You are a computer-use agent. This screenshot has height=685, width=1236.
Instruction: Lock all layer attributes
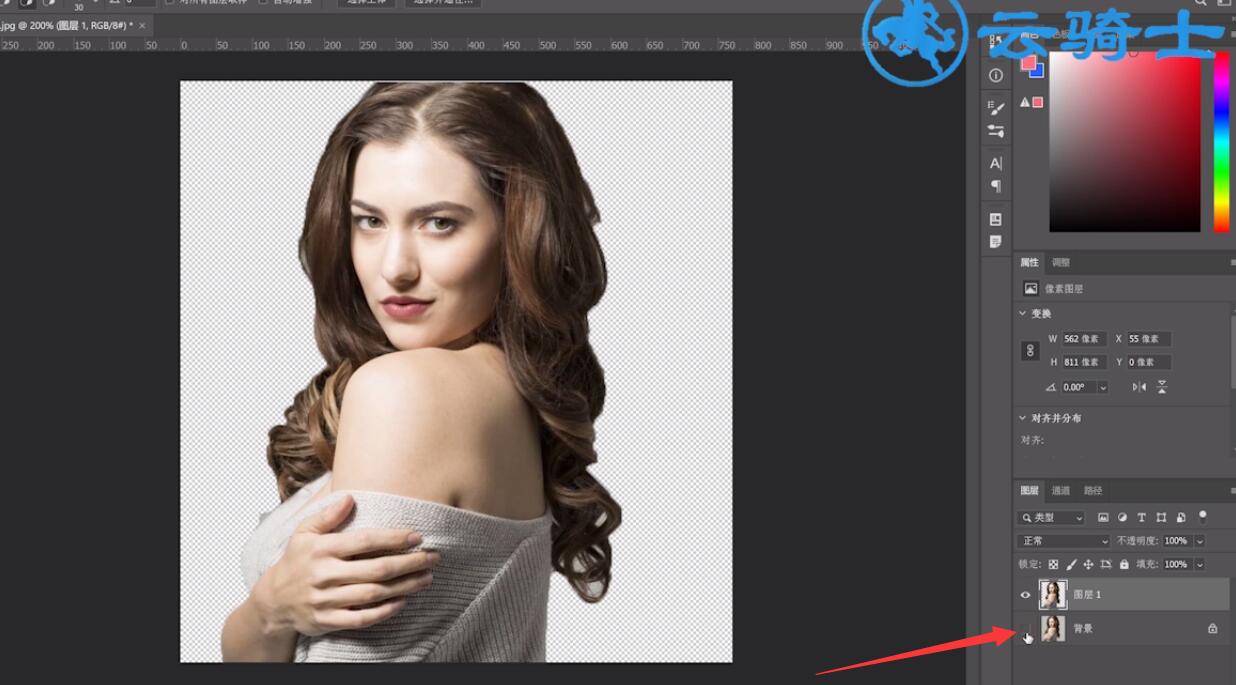[1124, 564]
